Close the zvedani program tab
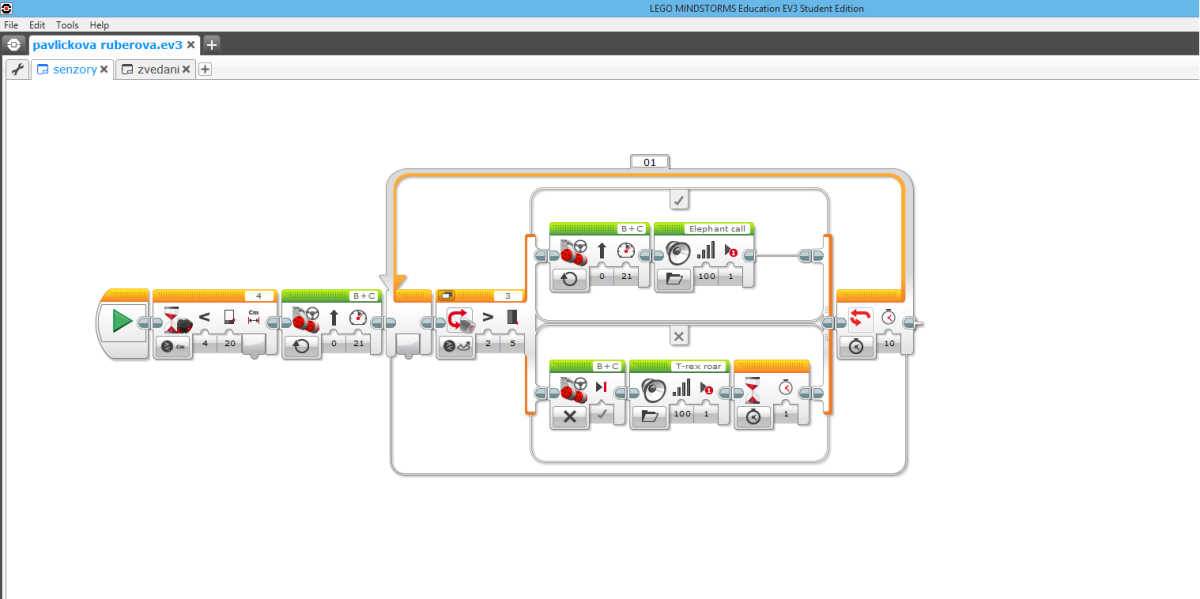 [x=186, y=70]
